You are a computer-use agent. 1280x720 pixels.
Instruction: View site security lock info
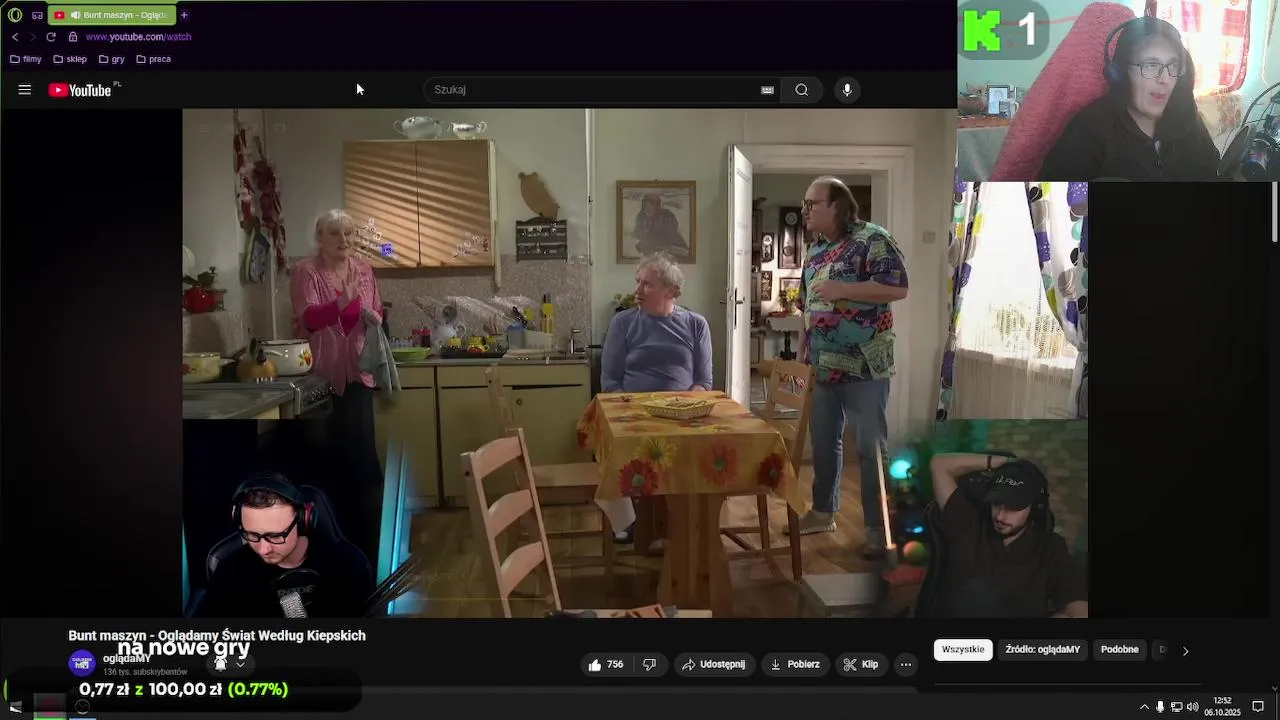(x=73, y=37)
